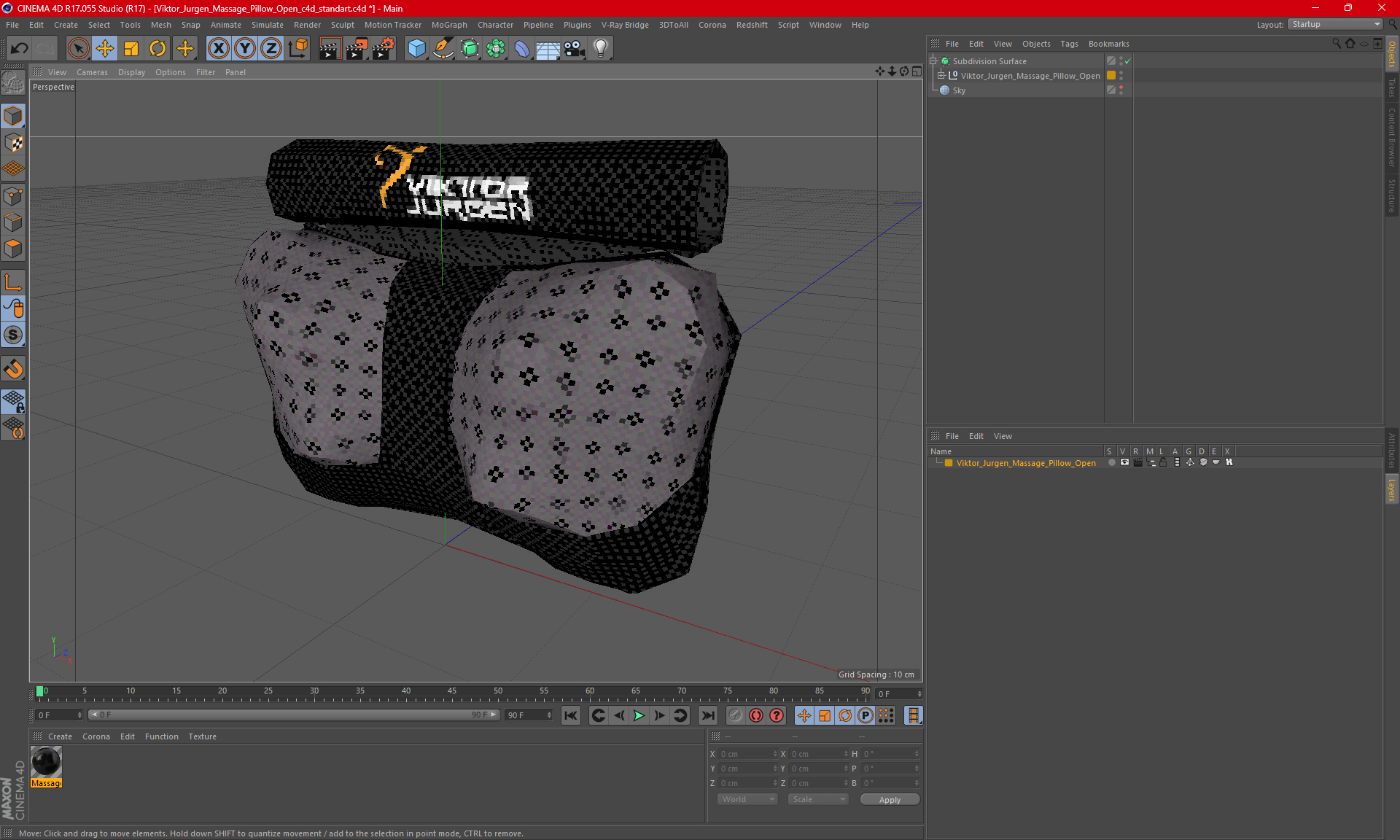
Task: Toggle Enable Snap magnet icon
Action: [x=13, y=368]
